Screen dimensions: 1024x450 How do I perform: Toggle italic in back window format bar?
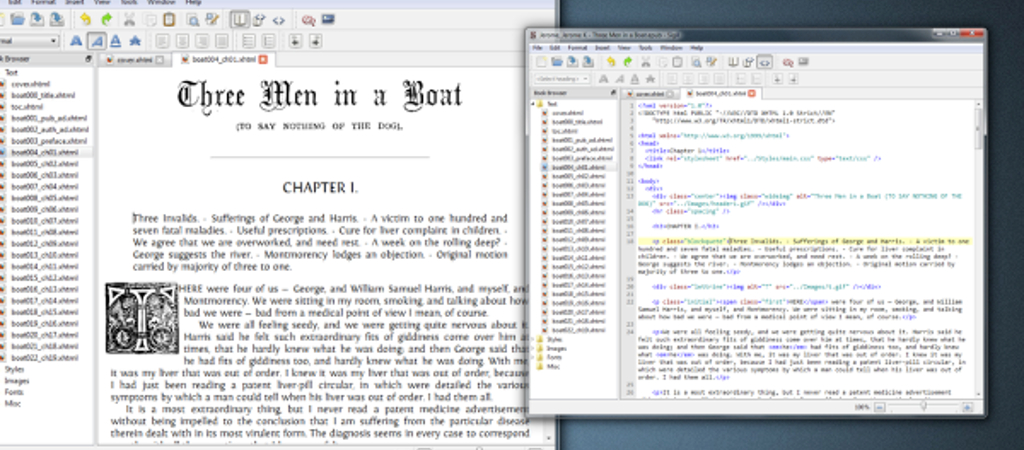pos(97,40)
